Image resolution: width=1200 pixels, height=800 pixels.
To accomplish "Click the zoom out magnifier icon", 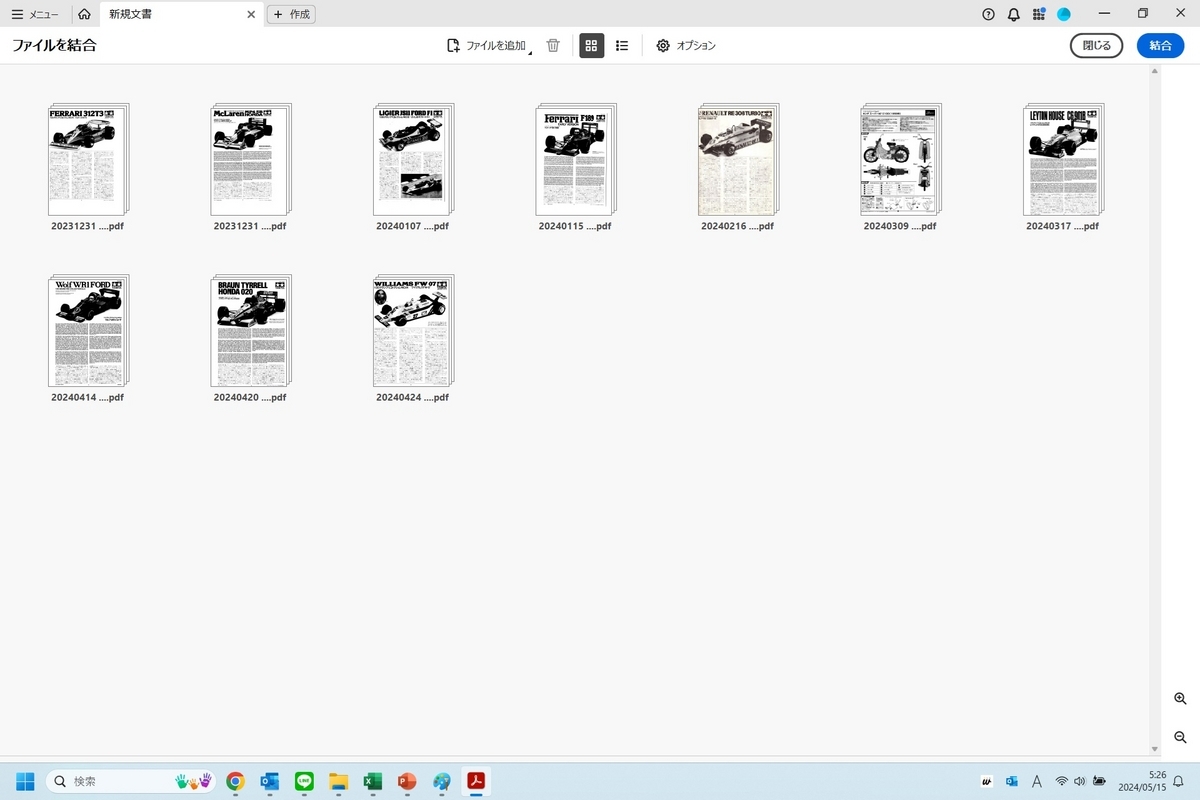I will (x=1180, y=737).
